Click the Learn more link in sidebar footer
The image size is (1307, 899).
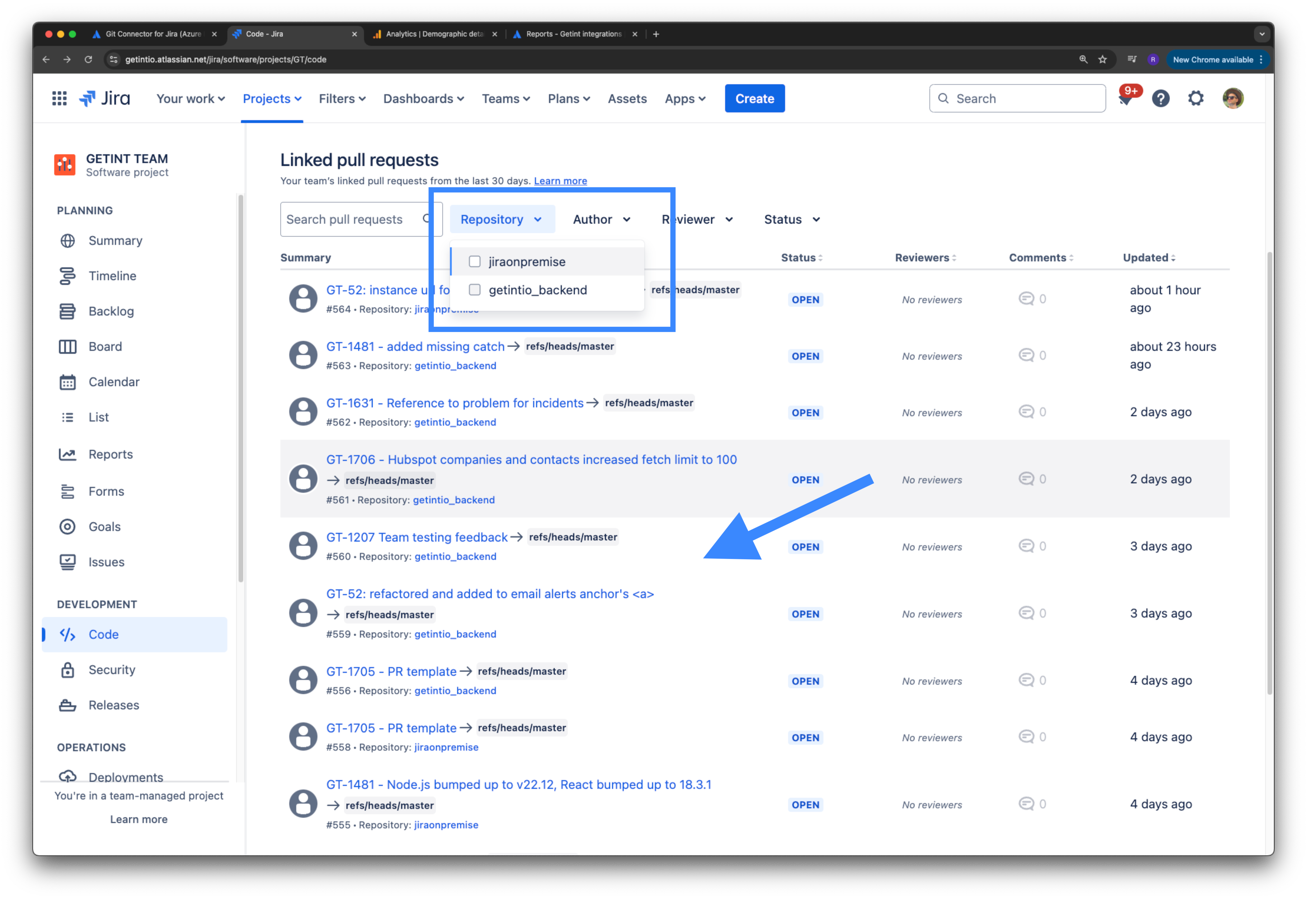139,819
